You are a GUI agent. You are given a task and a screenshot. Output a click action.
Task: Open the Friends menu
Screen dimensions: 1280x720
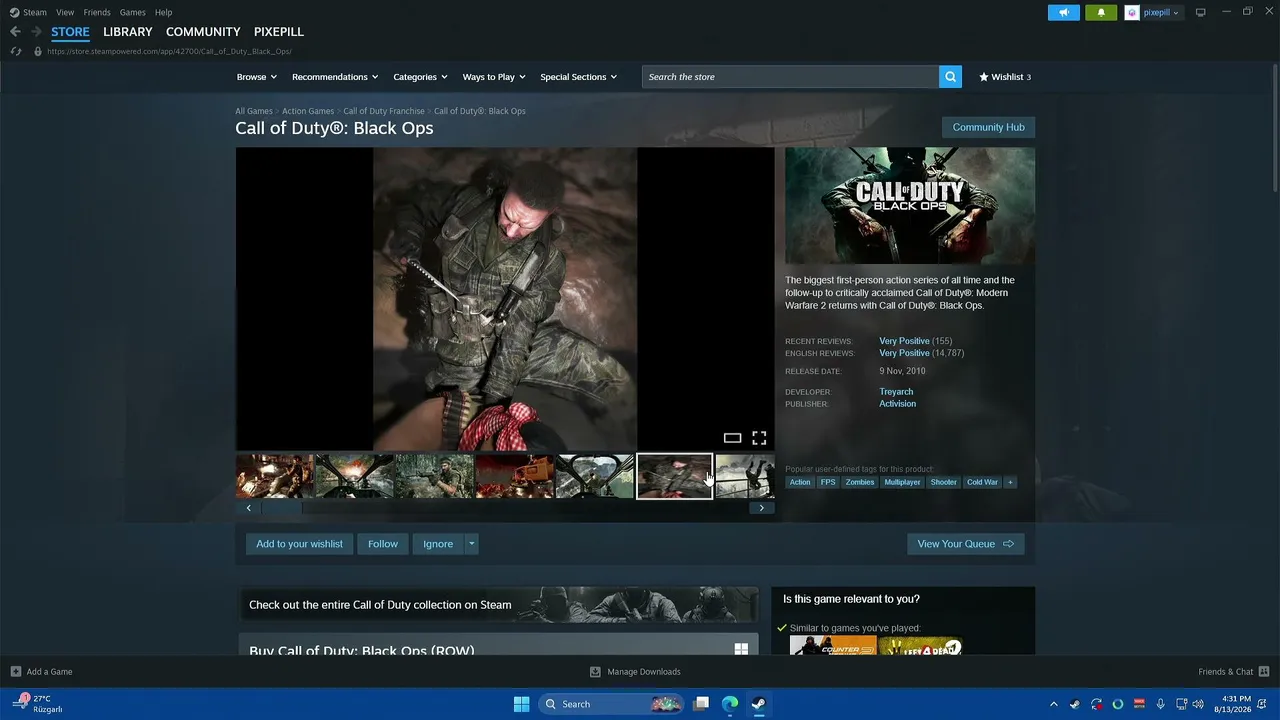[x=97, y=12]
